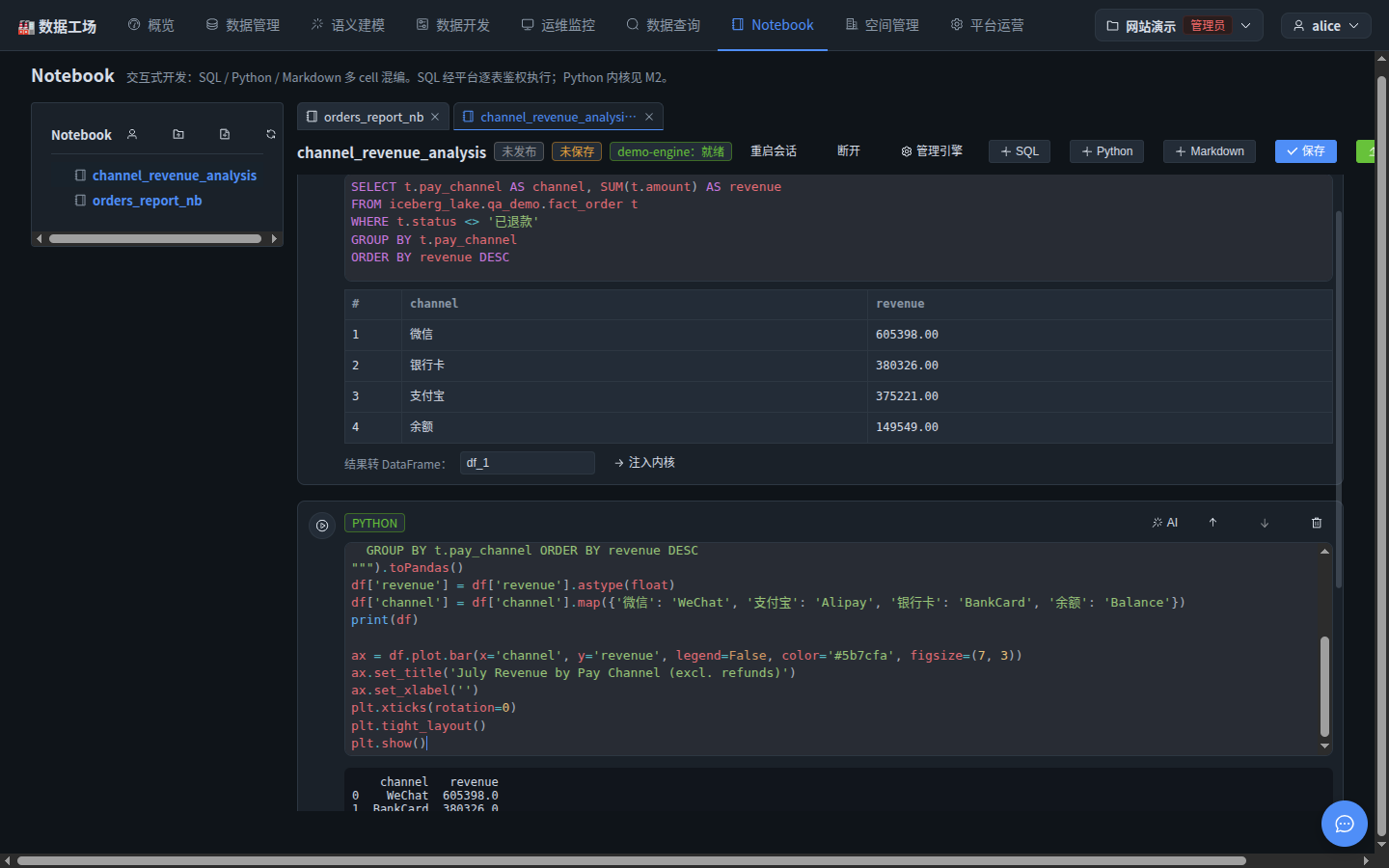
Task: Add a new Python cell
Action: [1107, 151]
